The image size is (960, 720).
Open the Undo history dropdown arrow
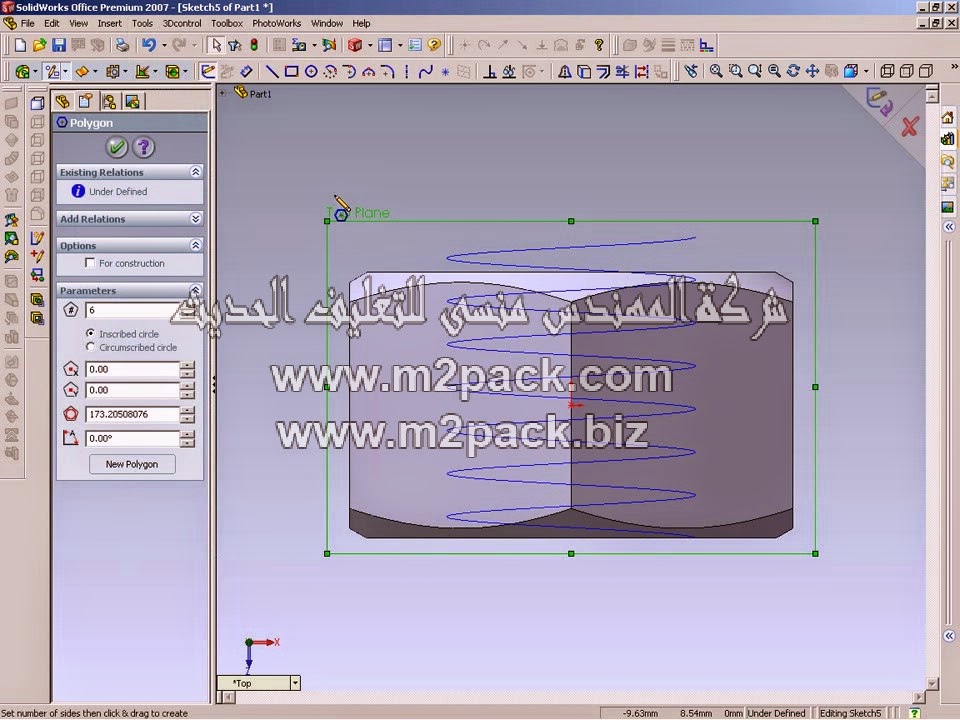pyautogui.click(x=164, y=45)
